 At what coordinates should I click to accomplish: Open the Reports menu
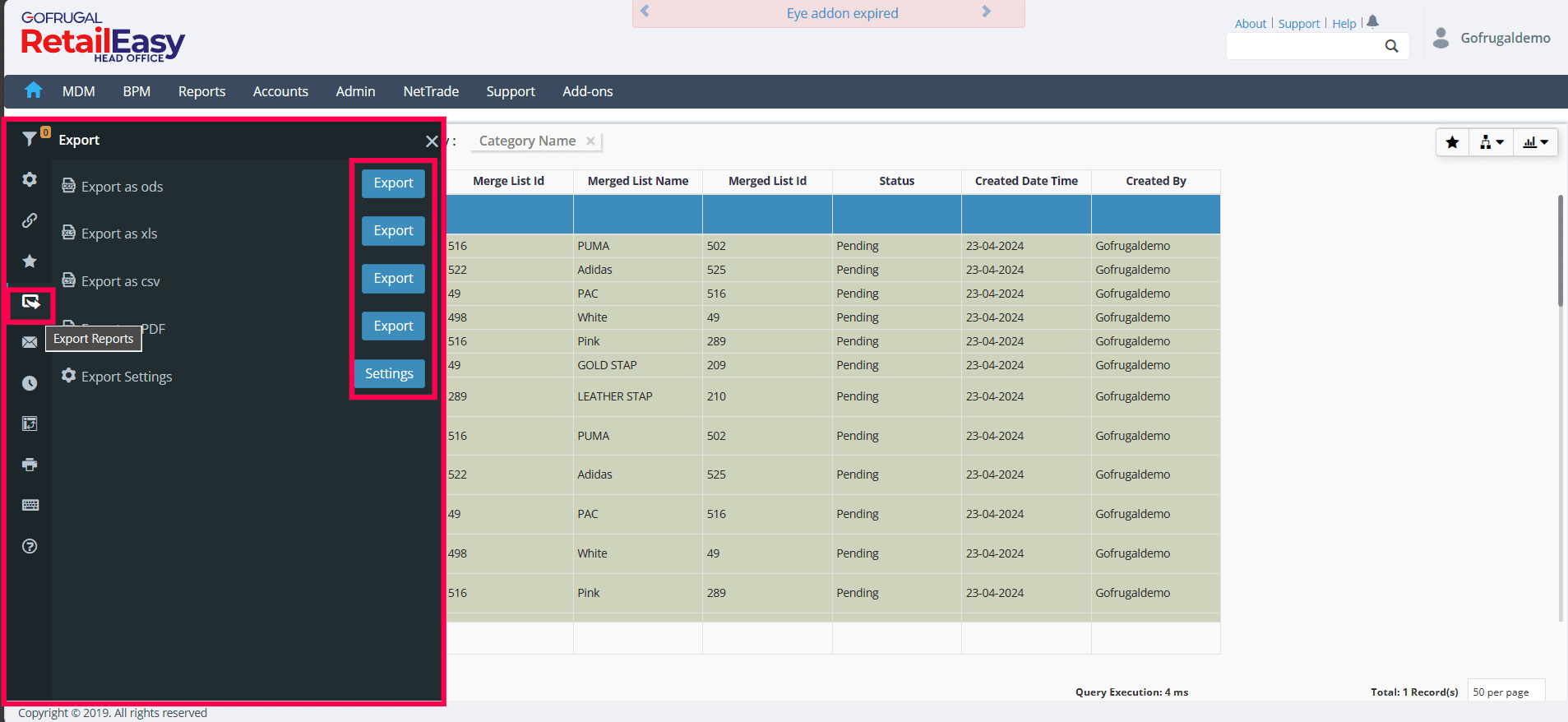pyautogui.click(x=201, y=91)
